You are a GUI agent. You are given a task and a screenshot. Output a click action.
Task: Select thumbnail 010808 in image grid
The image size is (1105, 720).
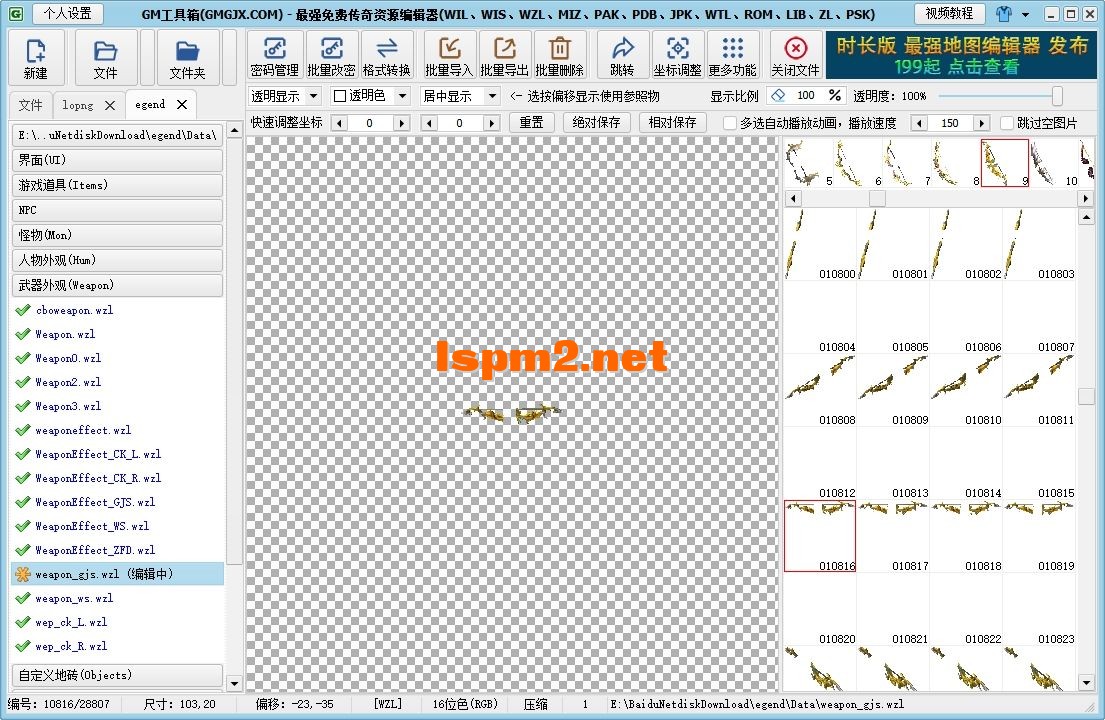(820, 390)
